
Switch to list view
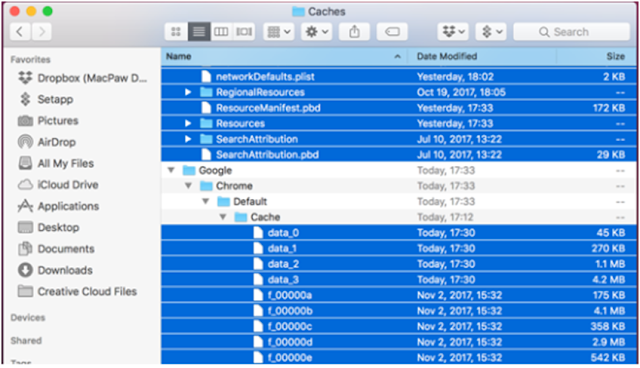tap(199, 31)
